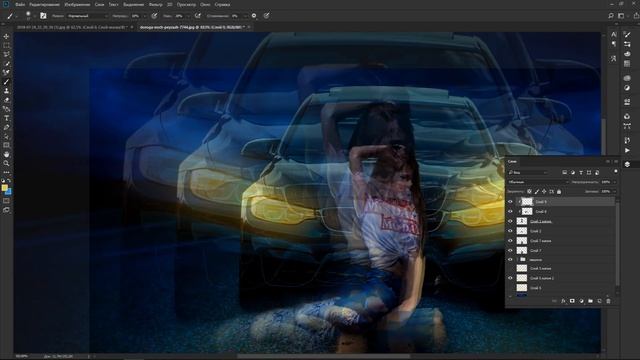Create a new group folder icon
Screen dimensions: 640x360
click(590, 301)
